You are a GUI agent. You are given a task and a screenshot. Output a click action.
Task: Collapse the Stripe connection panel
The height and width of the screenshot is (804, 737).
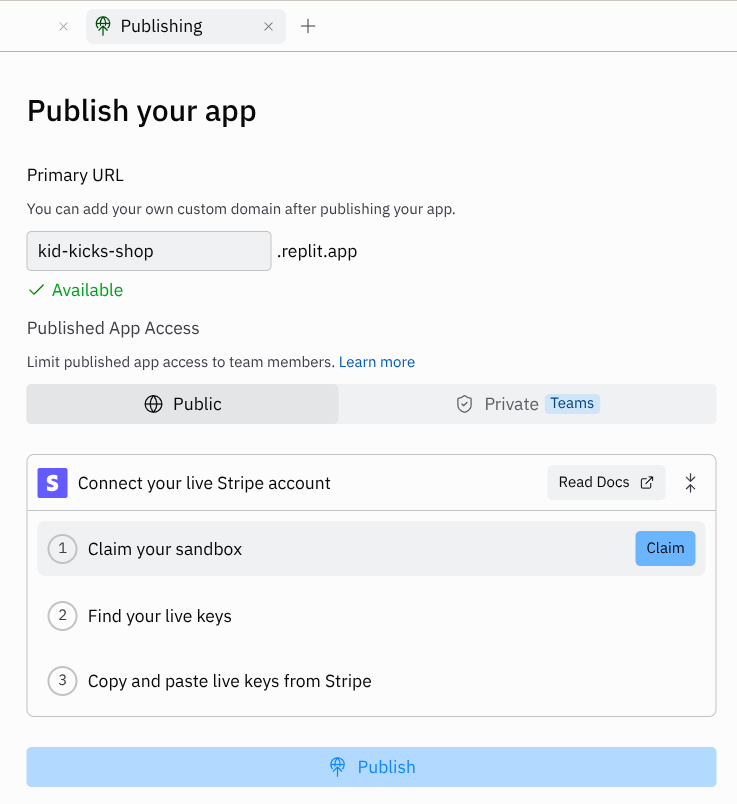690,483
